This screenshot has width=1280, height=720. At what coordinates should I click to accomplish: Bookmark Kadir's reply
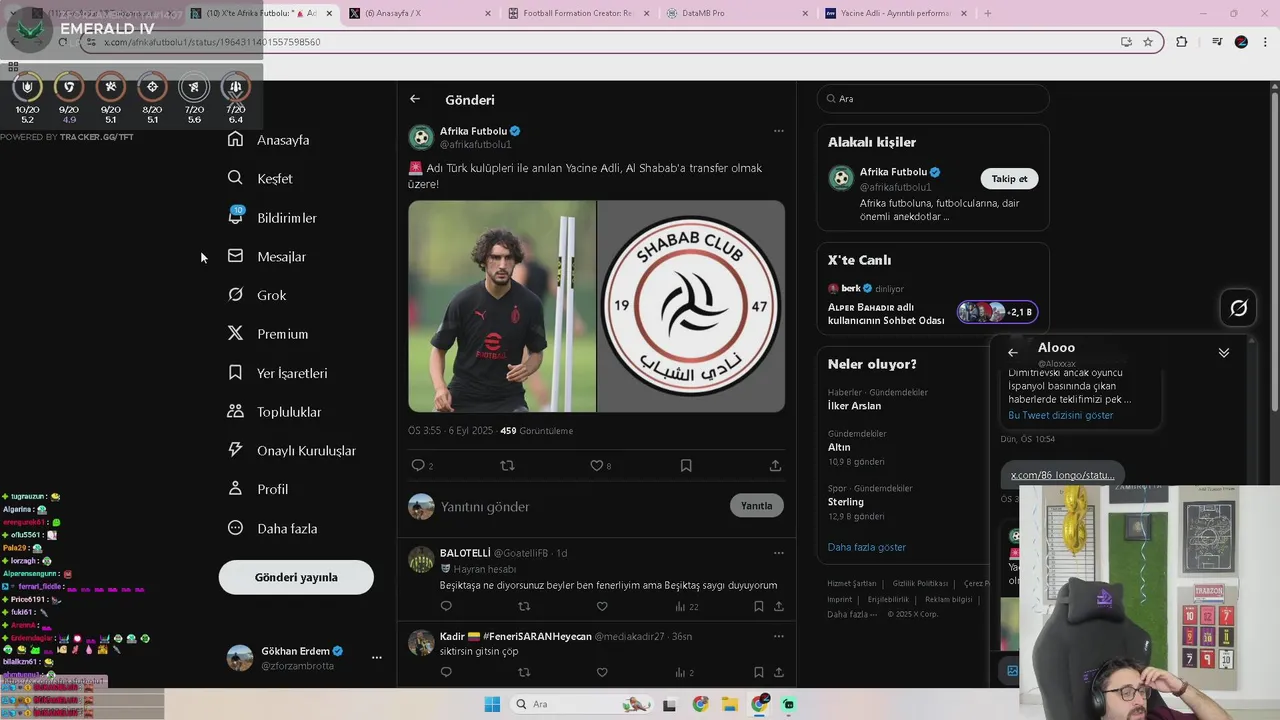(x=759, y=672)
